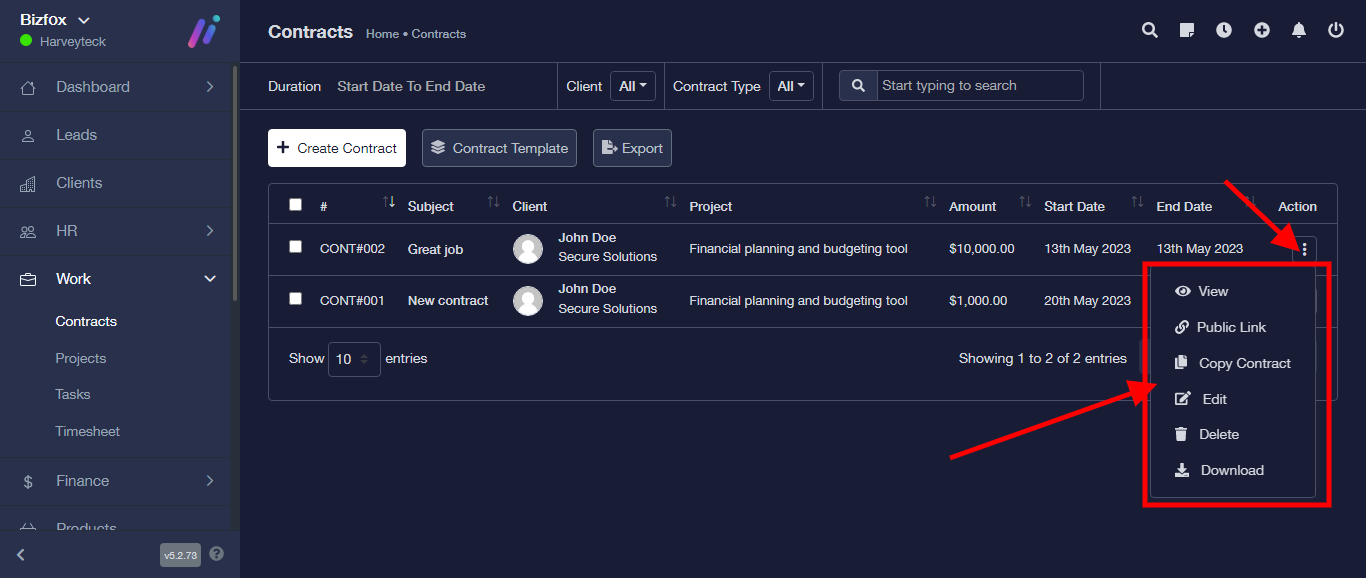Click the power logout icon
This screenshot has width=1366, height=578.
(x=1336, y=31)
